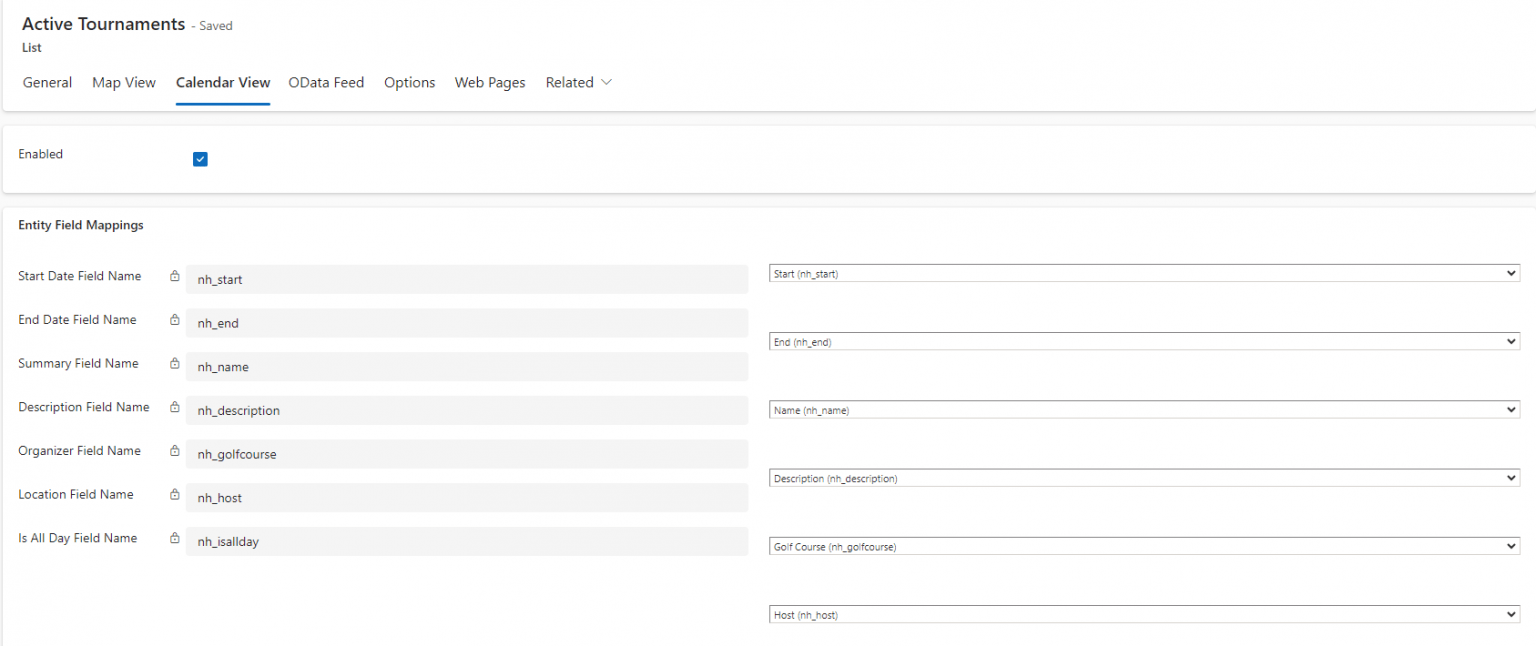Click the Enabled label
Screen dimensions: 1536x646
pos(41,154)
